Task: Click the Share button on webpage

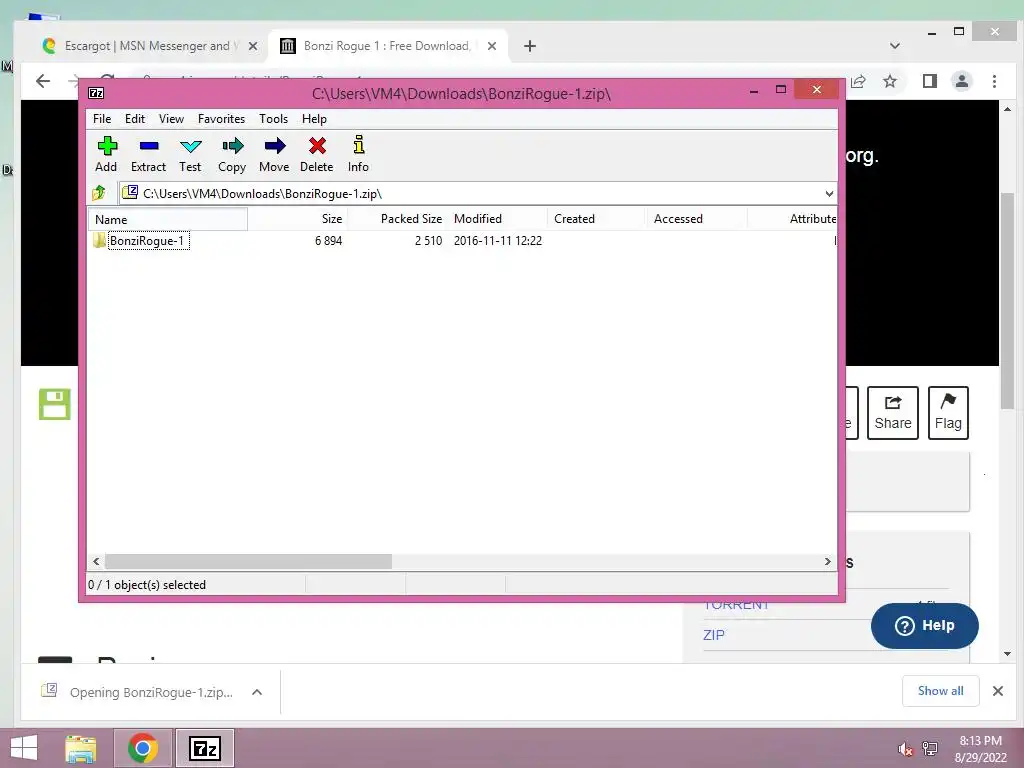Action: [x=893, y=413]
